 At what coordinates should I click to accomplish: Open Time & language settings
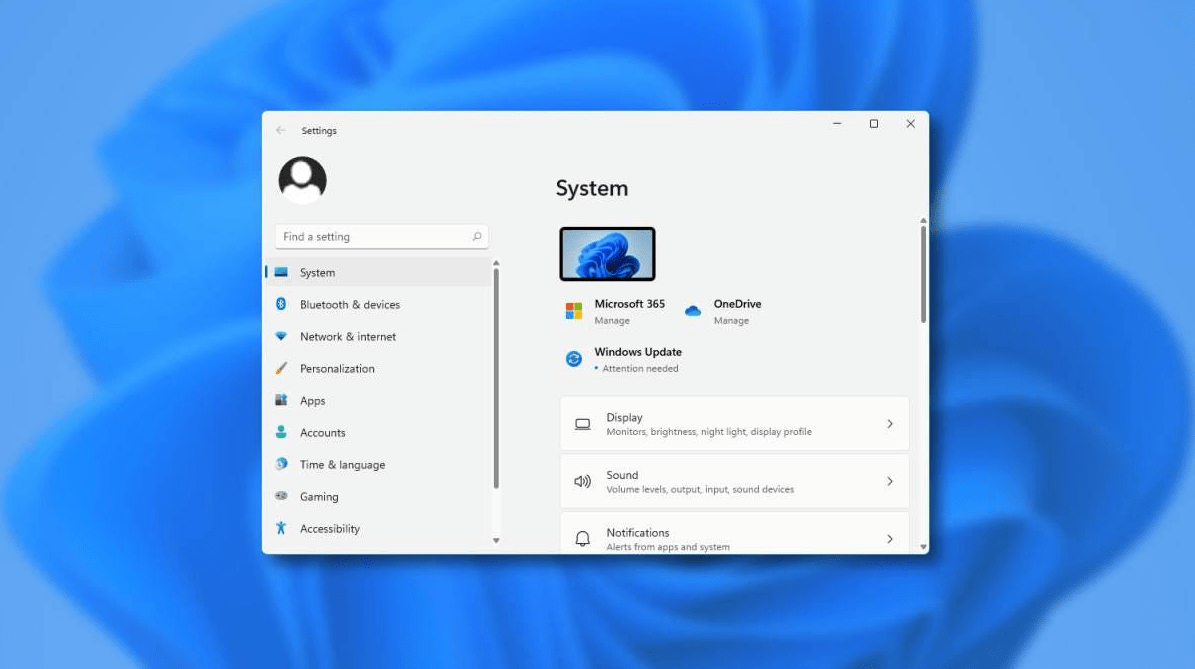[x=379, y=464]
